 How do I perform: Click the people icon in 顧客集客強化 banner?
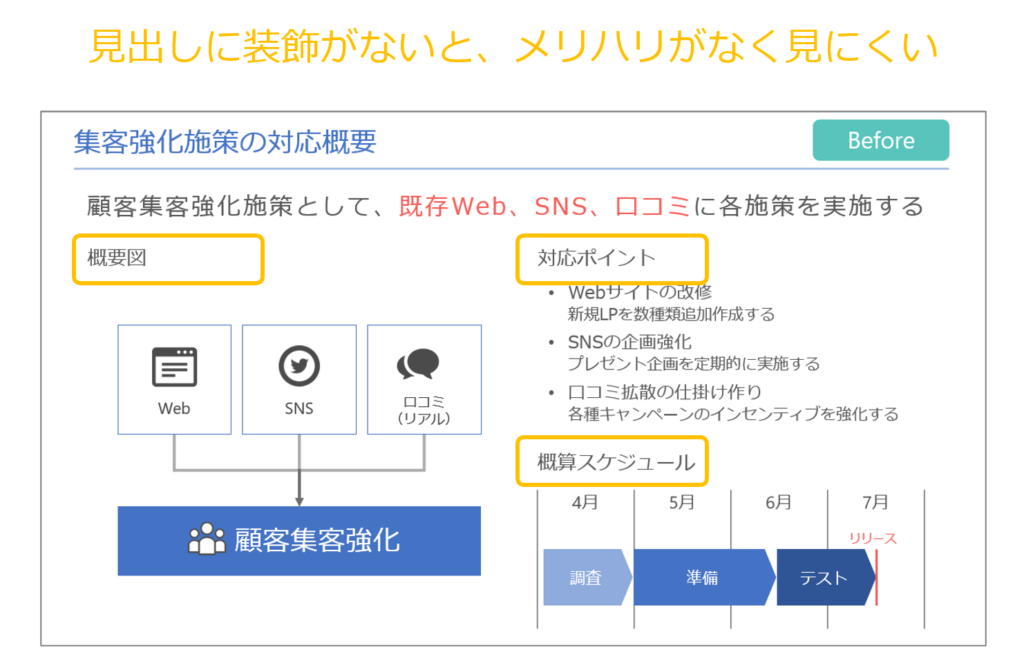click(205, 540)
